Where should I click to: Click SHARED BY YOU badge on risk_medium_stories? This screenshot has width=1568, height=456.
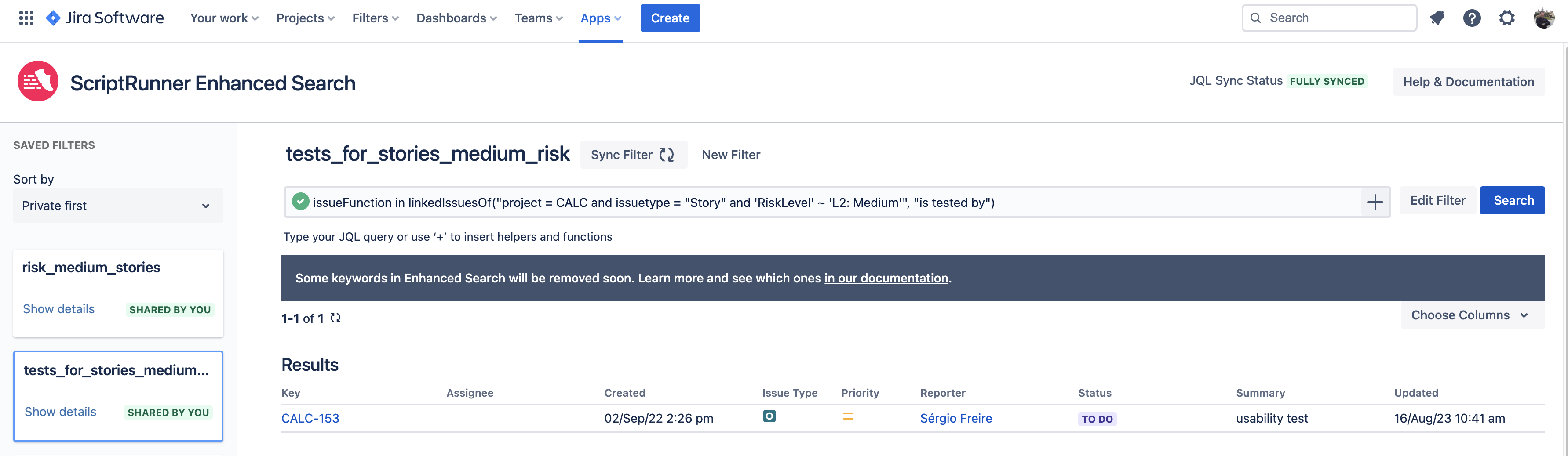click(x=170, y=309)
